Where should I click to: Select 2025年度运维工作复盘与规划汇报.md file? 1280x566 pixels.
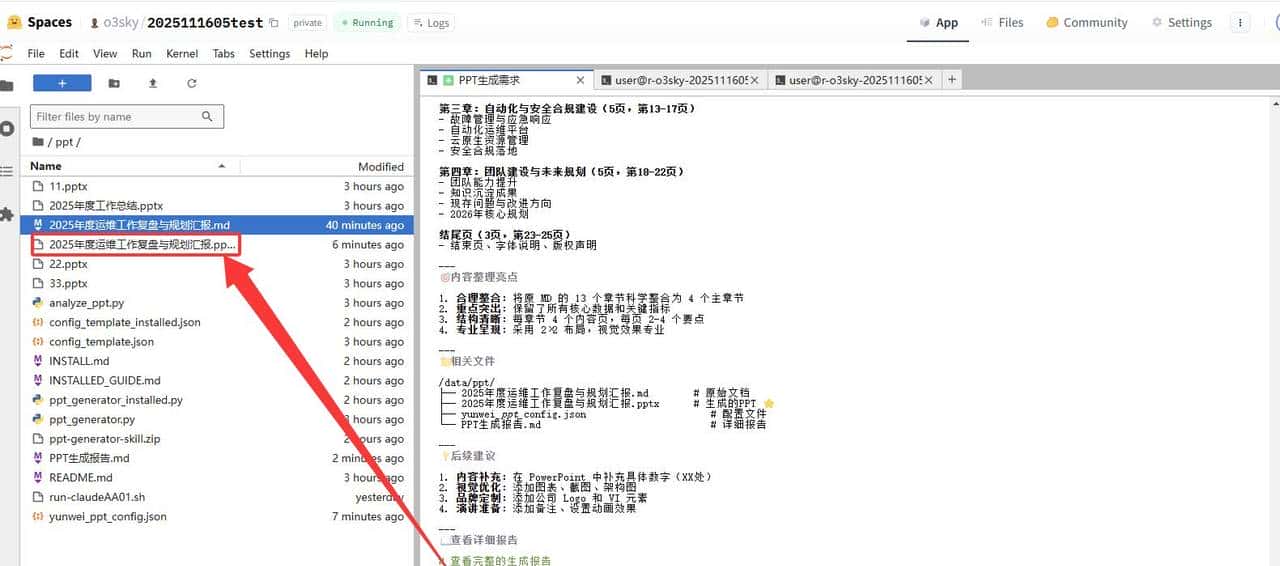pos(216,225)
